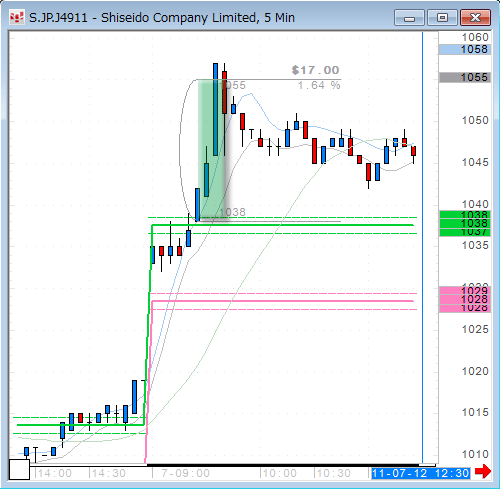Minimize the Shiseido chart window

tap(409, 18)
